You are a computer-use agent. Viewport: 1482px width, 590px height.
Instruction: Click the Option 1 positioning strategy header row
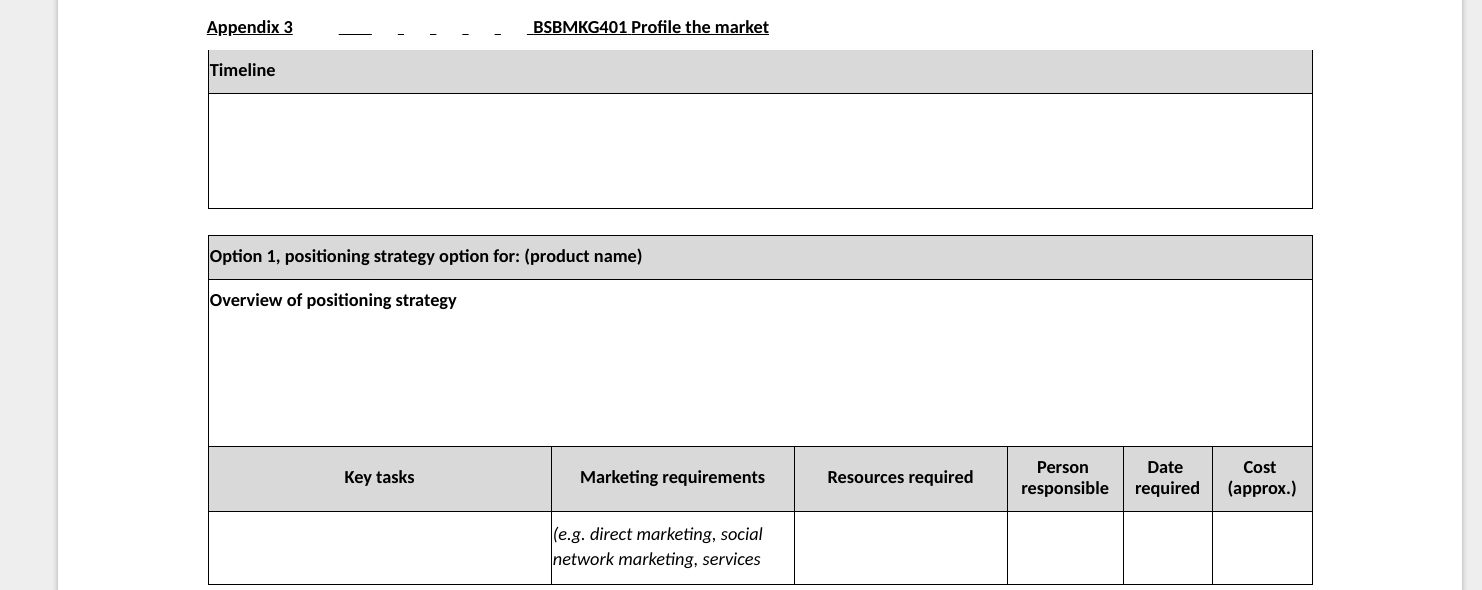coord(760,257)
